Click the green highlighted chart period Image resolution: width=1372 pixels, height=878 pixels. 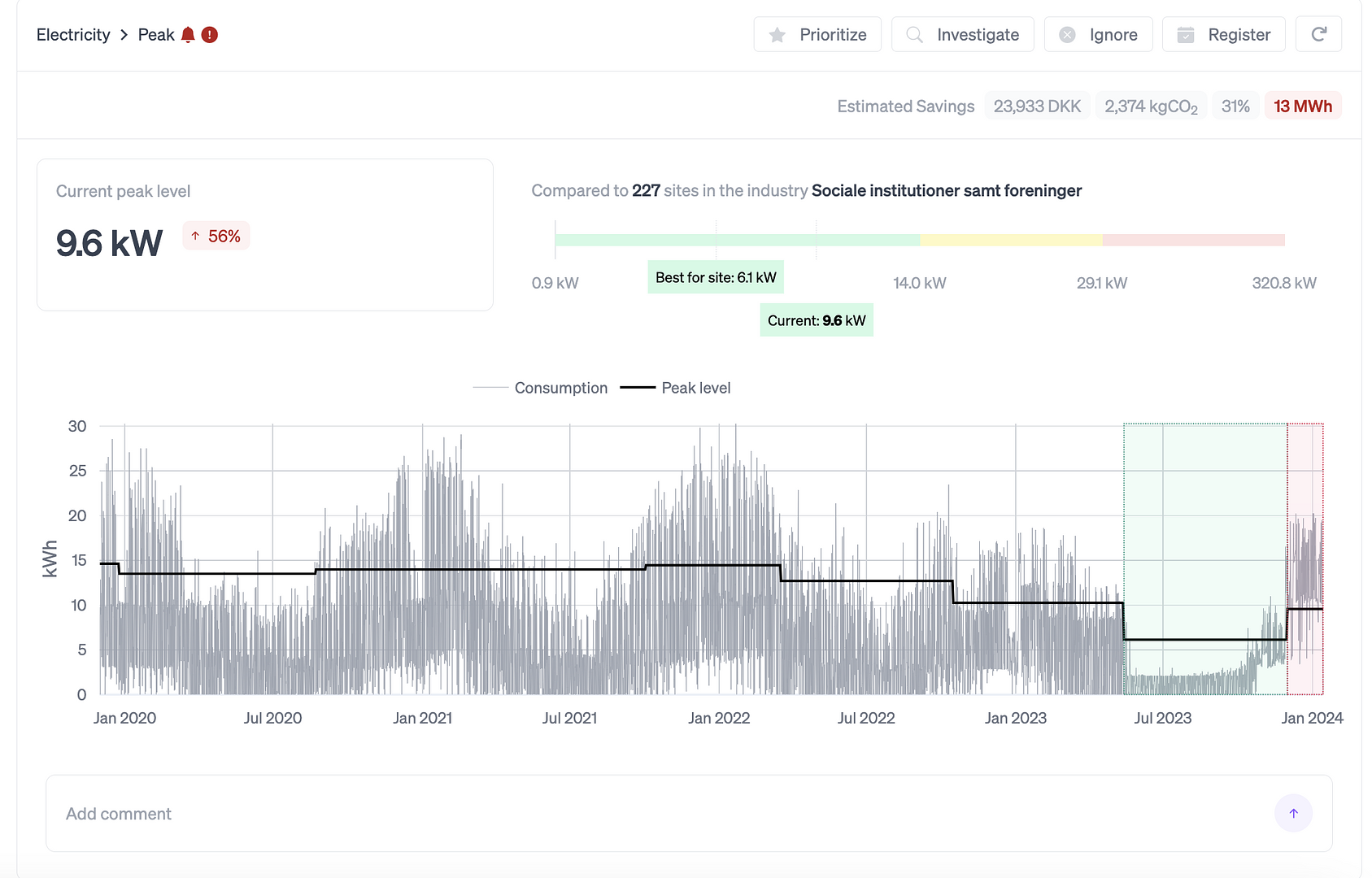[1204, 528]
